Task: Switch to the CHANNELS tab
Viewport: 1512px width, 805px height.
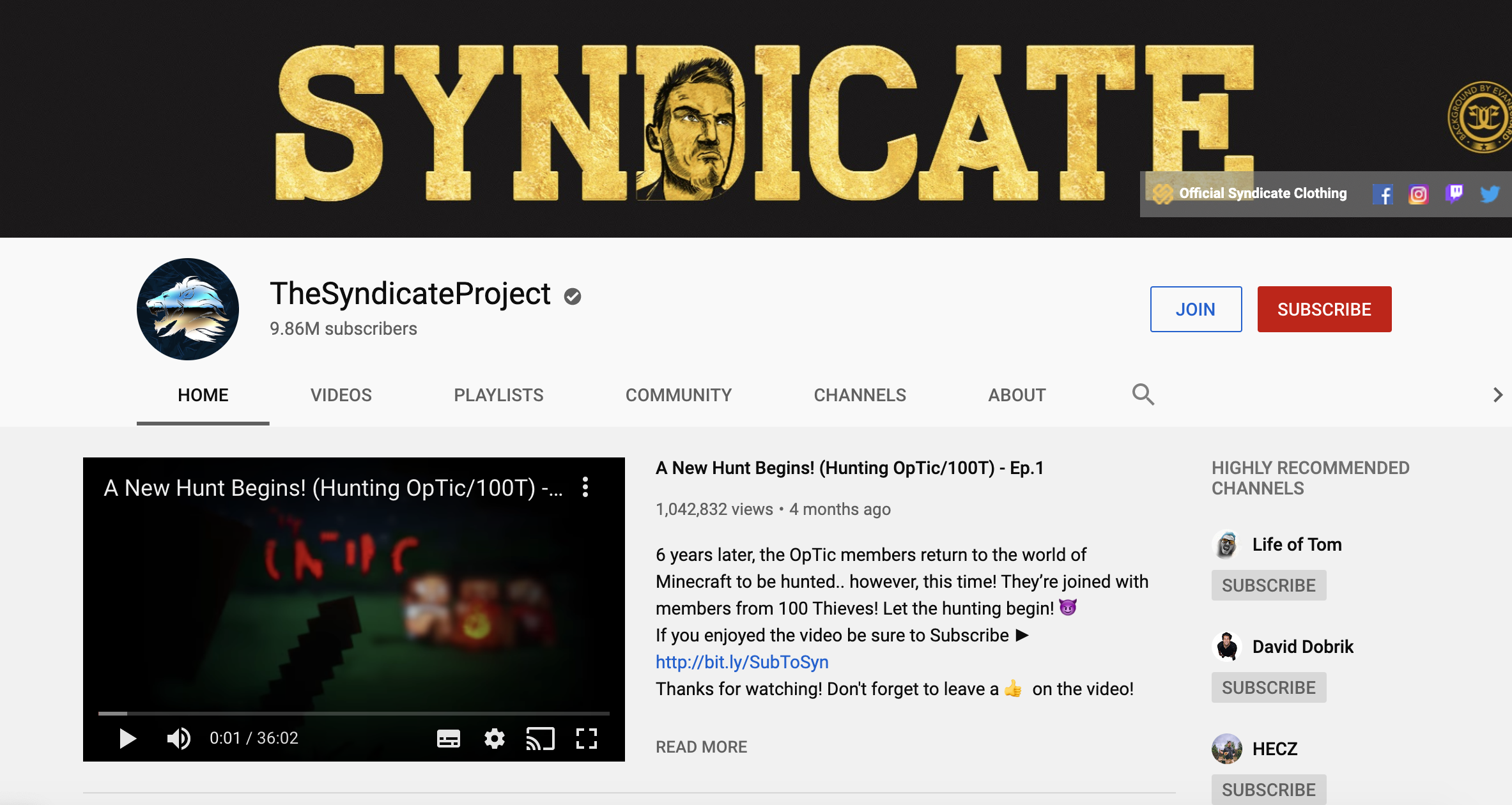Action: click(x=860, y=395)
